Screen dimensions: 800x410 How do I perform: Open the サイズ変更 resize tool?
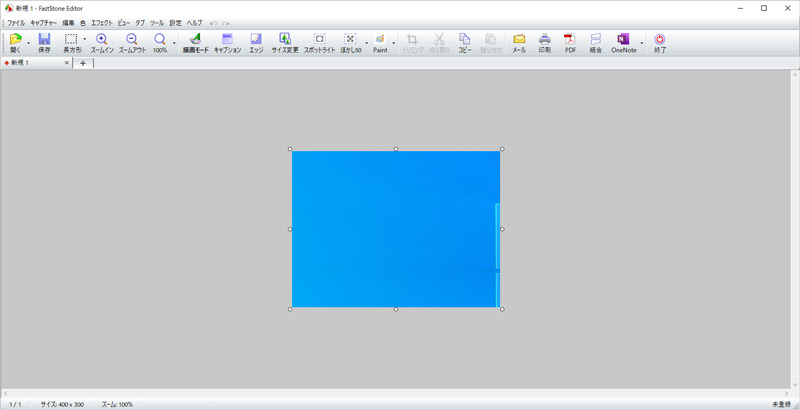pos(285,42)
